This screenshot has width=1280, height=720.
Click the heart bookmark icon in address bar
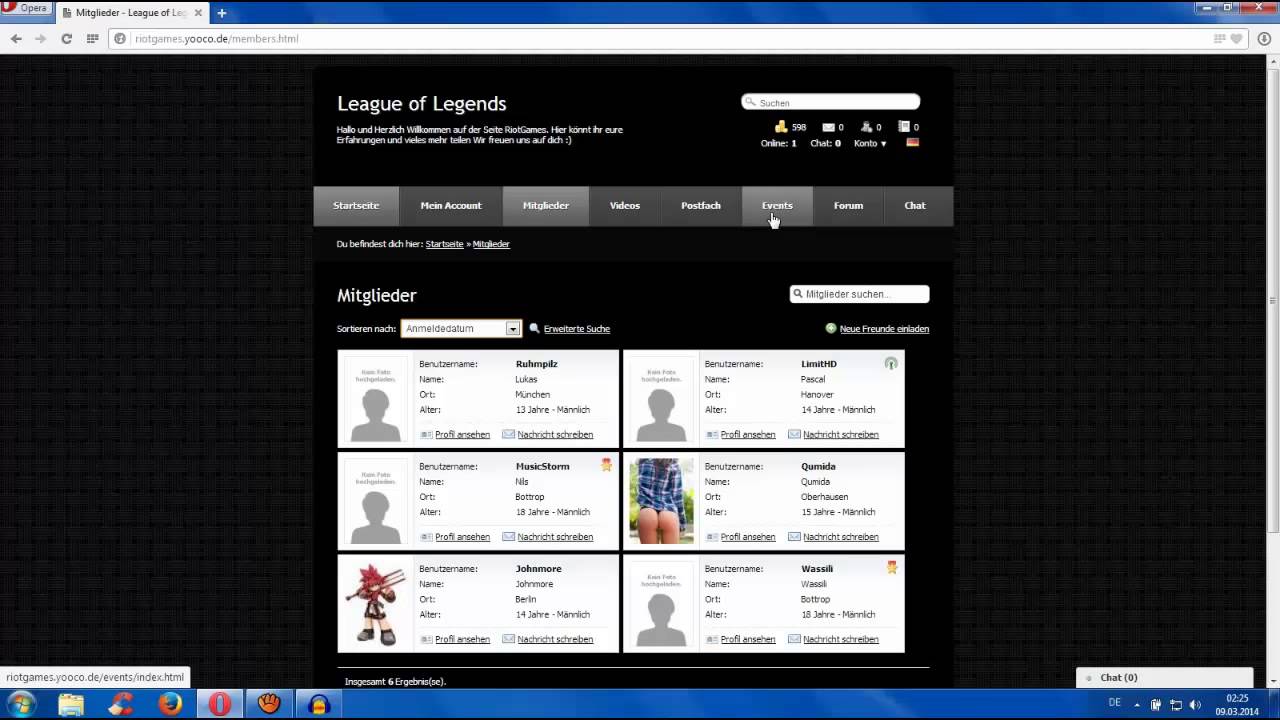[1237, 39]
